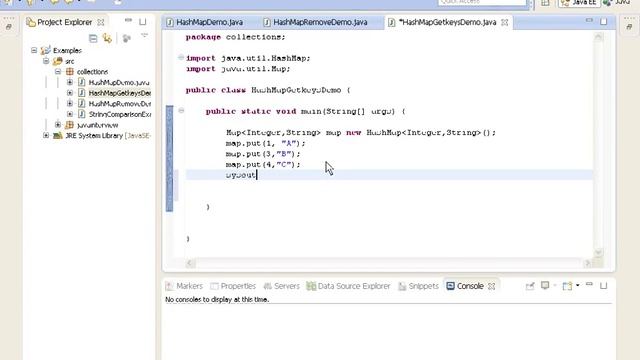Restore minimized view on right trim

[x=629, y=27]
